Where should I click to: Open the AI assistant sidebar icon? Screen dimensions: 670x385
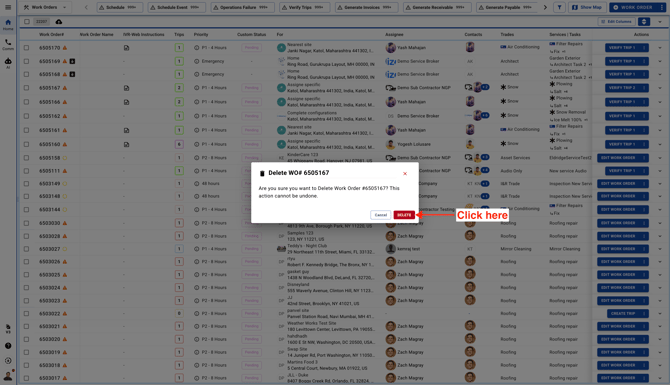(8, 63)
